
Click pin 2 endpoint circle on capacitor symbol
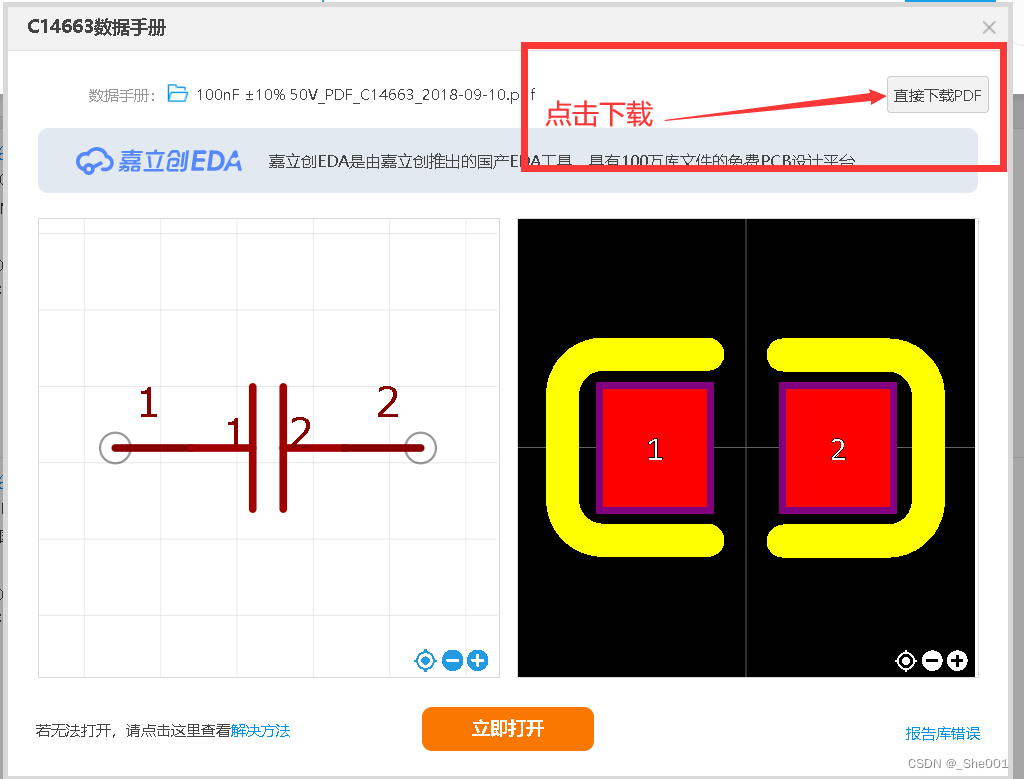(421, 448)
